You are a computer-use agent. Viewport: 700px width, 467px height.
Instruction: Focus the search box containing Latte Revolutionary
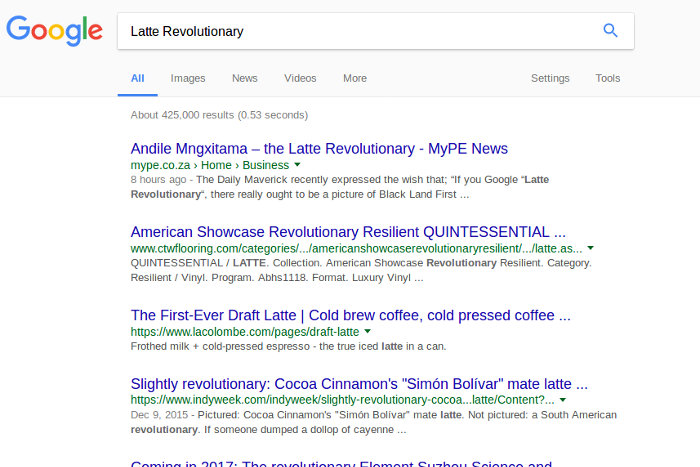[x=375, y=31]
